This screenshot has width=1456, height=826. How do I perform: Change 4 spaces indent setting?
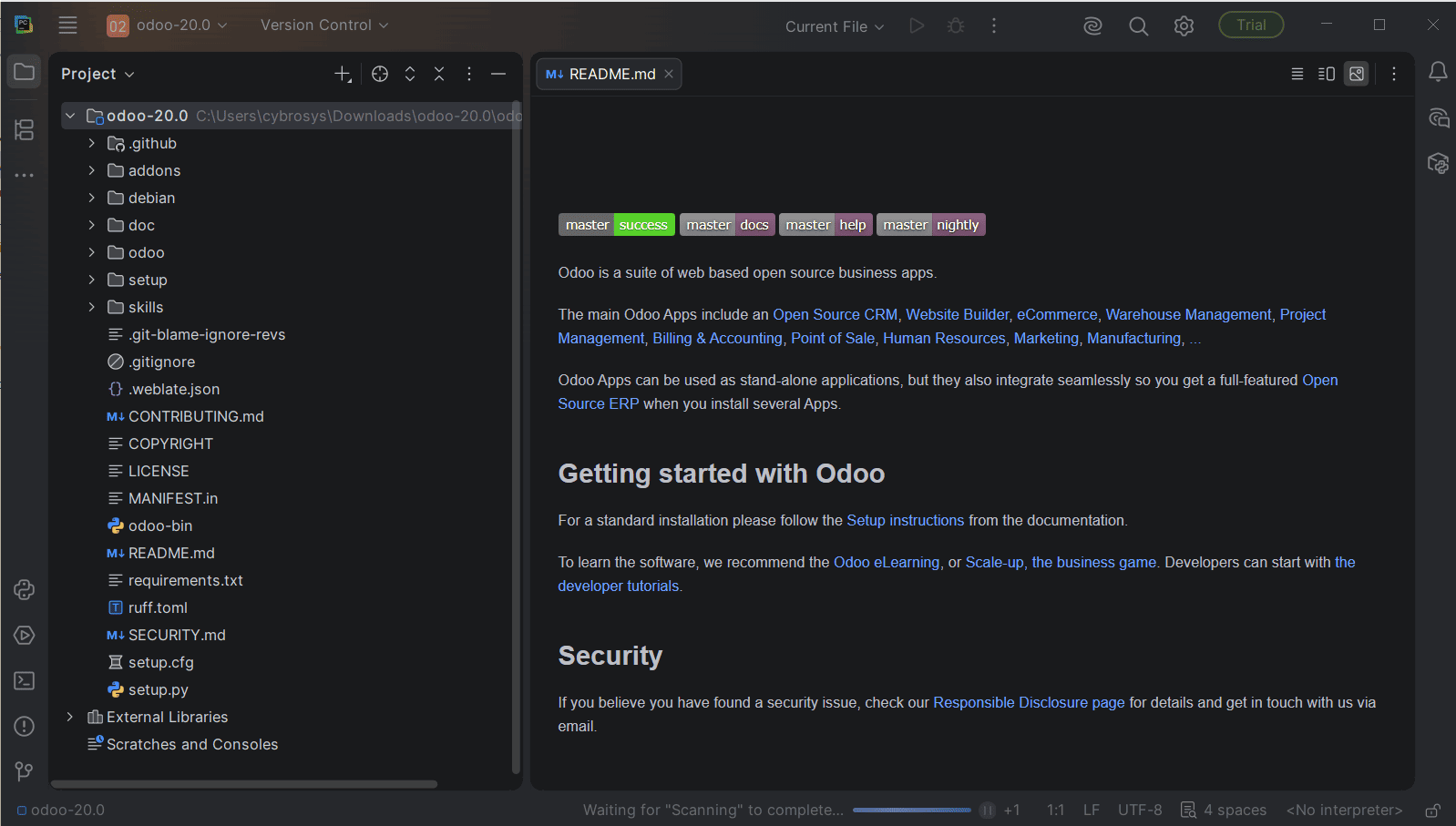coord(1224,810)
